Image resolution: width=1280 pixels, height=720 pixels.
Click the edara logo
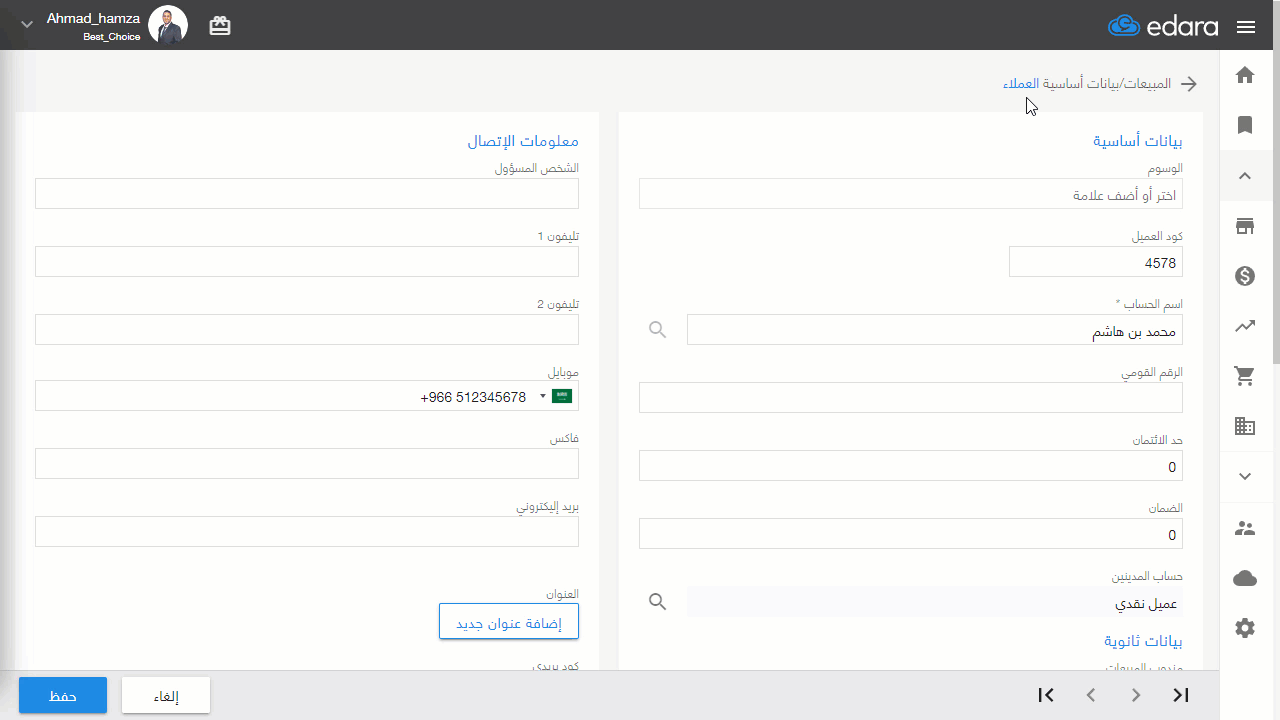point(1163,26)
